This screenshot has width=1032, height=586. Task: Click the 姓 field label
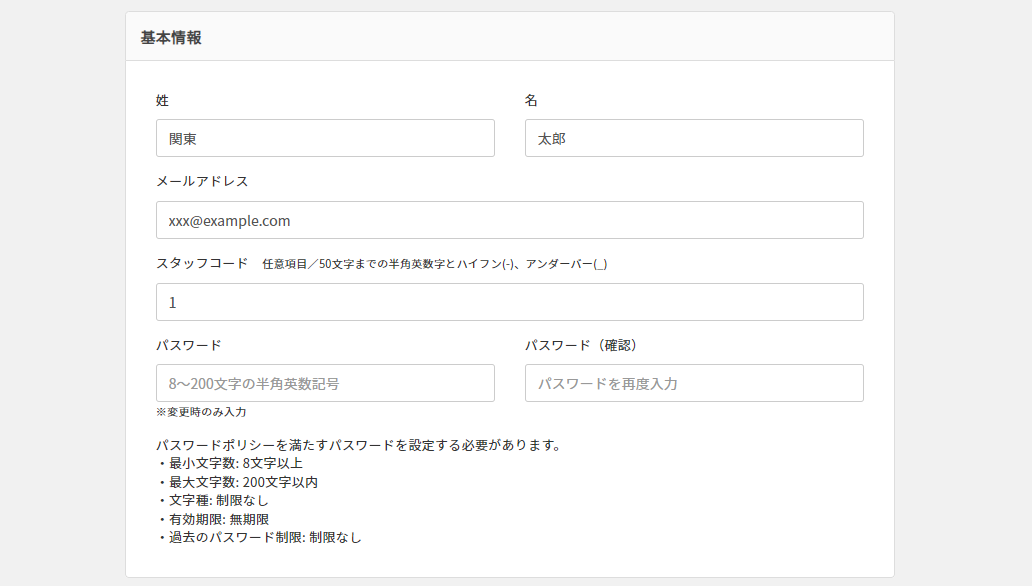point(163,100)
